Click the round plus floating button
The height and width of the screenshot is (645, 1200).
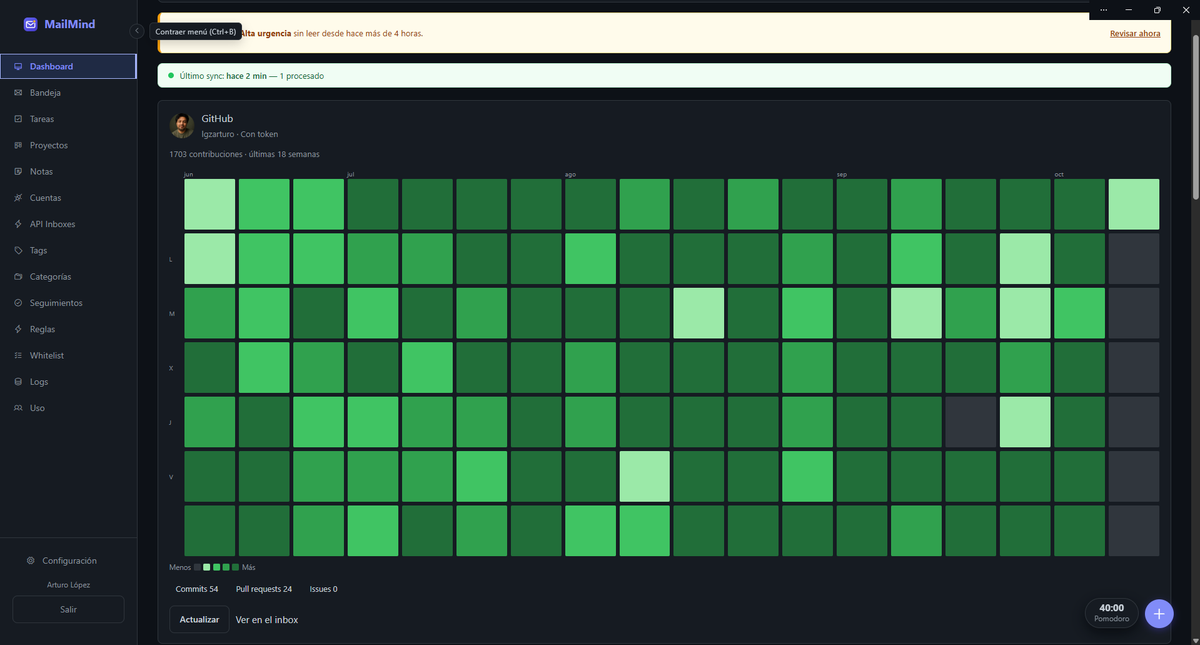[x=1159, y=613]
